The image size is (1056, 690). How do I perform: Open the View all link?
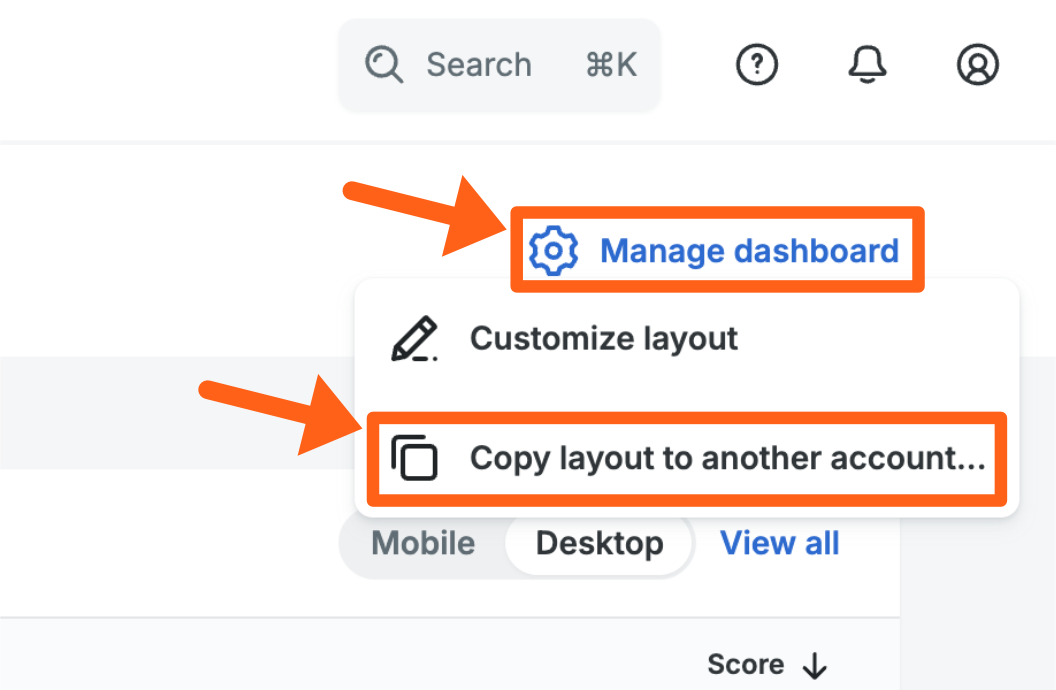(x=780, y=544)
